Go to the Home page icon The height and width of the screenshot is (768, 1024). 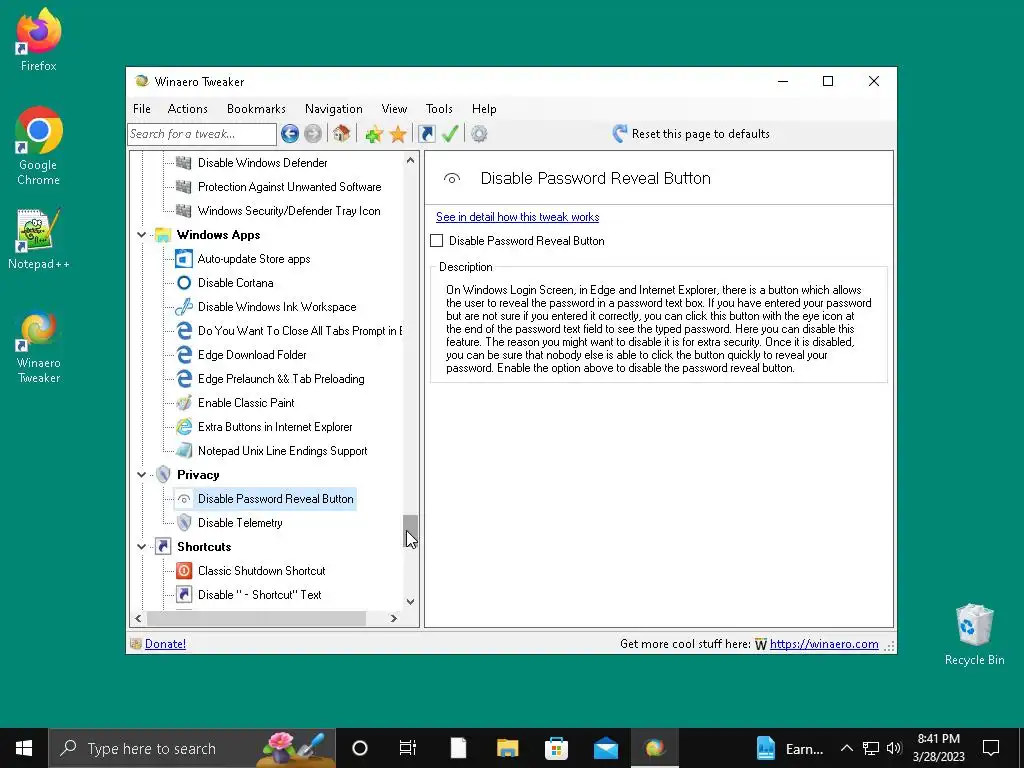[341, 134]
